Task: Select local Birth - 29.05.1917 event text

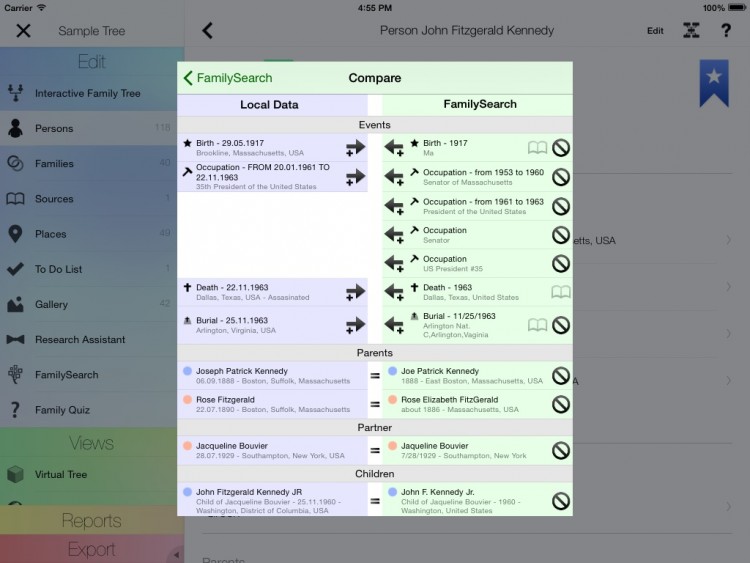Action: coord(230,143)
